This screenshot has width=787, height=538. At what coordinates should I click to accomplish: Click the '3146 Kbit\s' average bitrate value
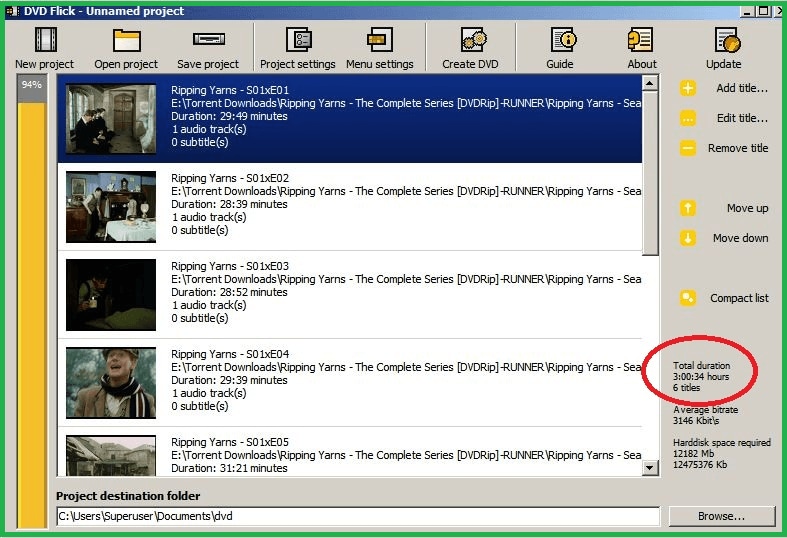coord(696,421)
